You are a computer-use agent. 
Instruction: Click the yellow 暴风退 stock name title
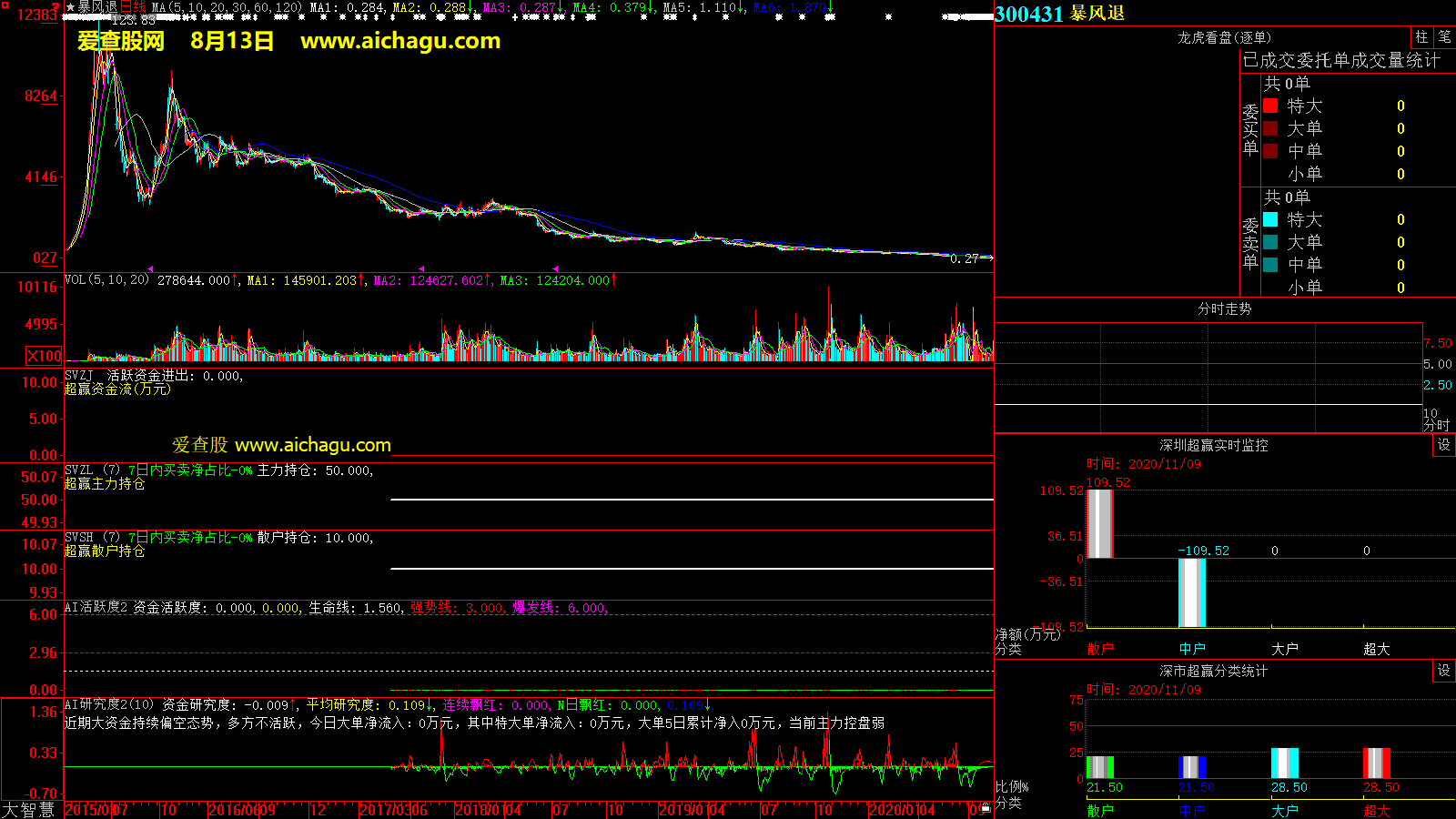[1097, 14]
